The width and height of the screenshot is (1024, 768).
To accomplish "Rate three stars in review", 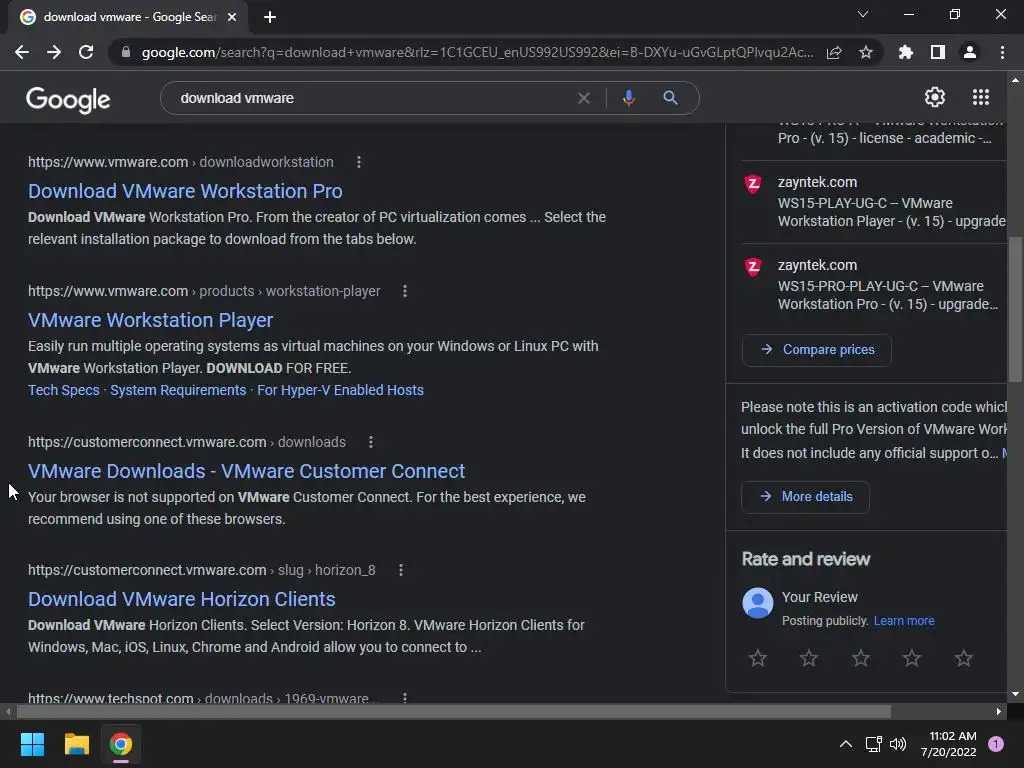I will click(x=861, y=658).
